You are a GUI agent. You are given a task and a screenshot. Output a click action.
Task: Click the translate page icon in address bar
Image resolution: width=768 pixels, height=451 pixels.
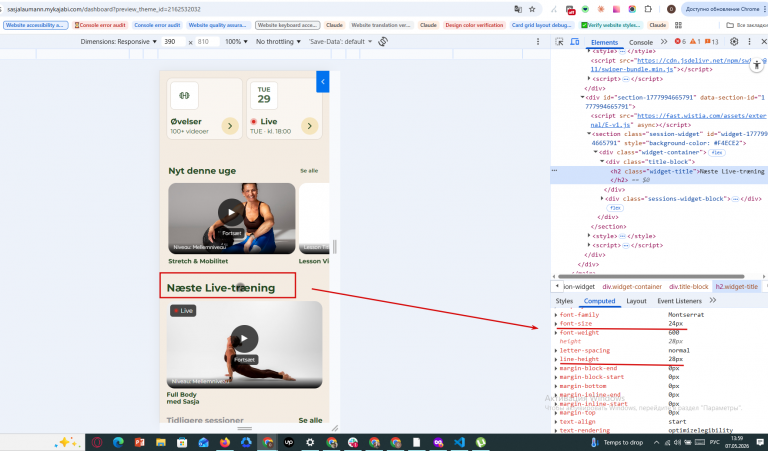coord(518,9)
